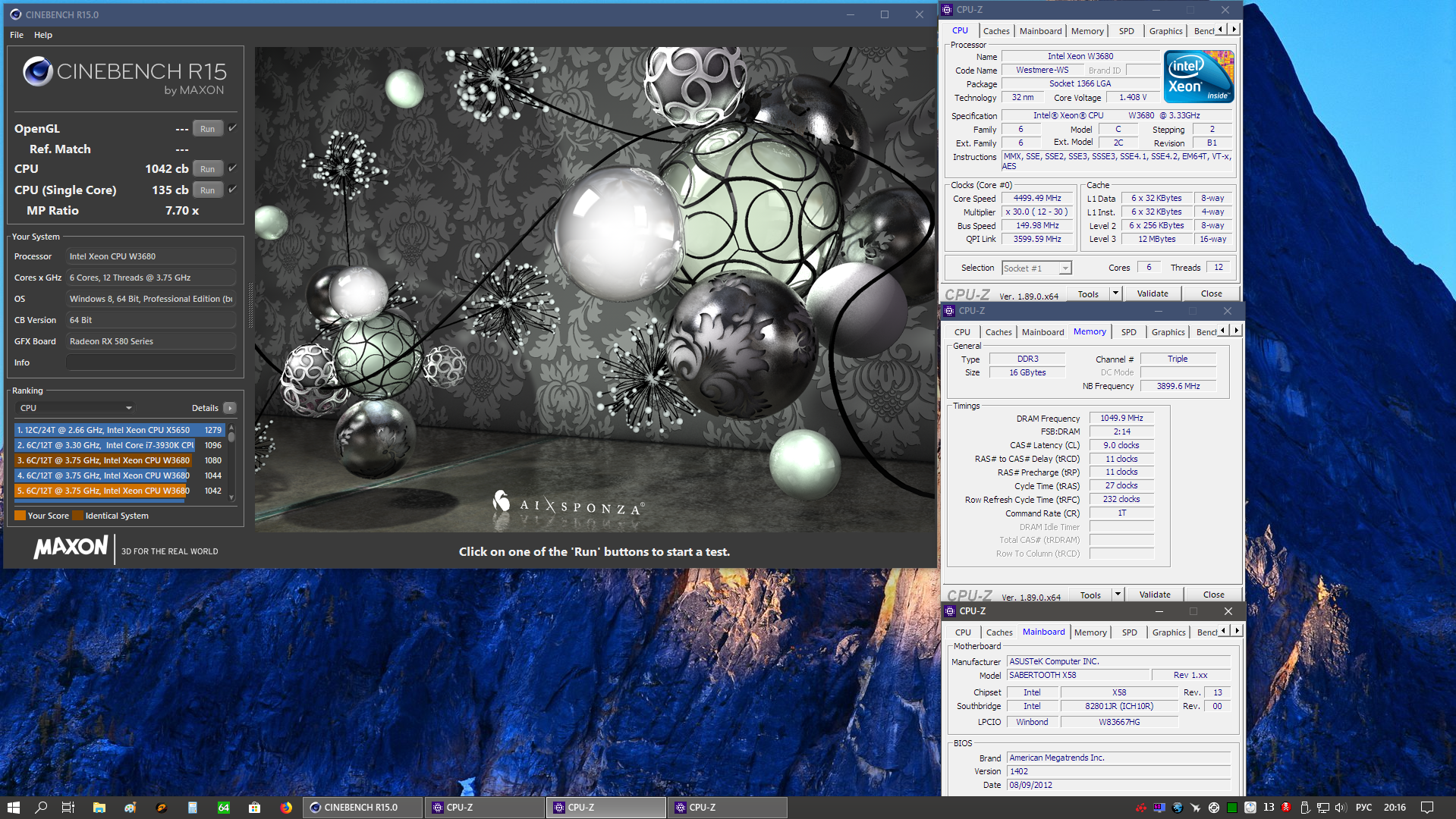The width and height of the screenshot is (1456, 819).
Task: Switch to CINEBENCH R15.0 taskbar button
Action: click(x=363, y=808)
